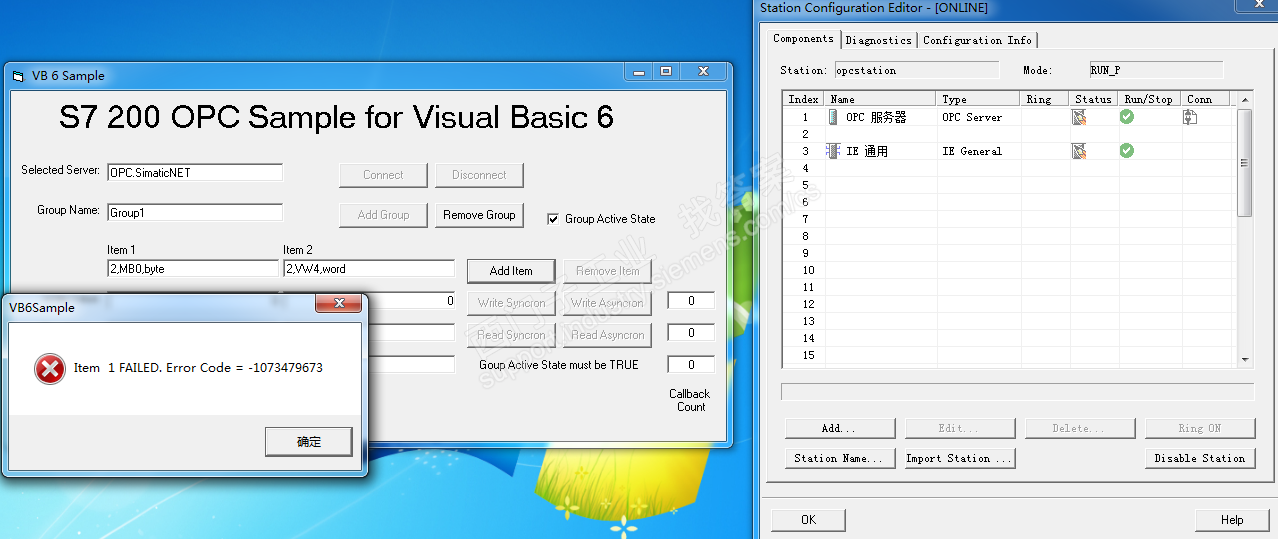The image size is (1278, 539).
Task: Click scroll down arrow of components list
Action: (x=1245, y=359)
